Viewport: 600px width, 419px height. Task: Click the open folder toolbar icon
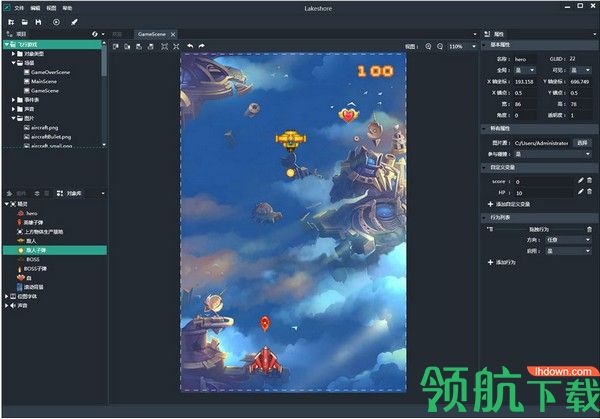pos(24,22)
